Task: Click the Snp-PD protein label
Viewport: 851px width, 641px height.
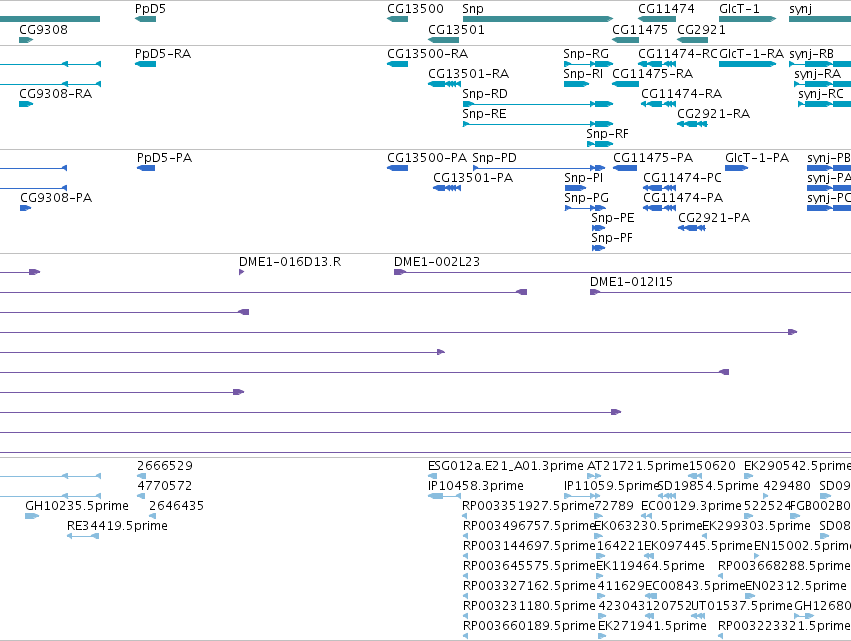Action: click(x=494, y=158)
